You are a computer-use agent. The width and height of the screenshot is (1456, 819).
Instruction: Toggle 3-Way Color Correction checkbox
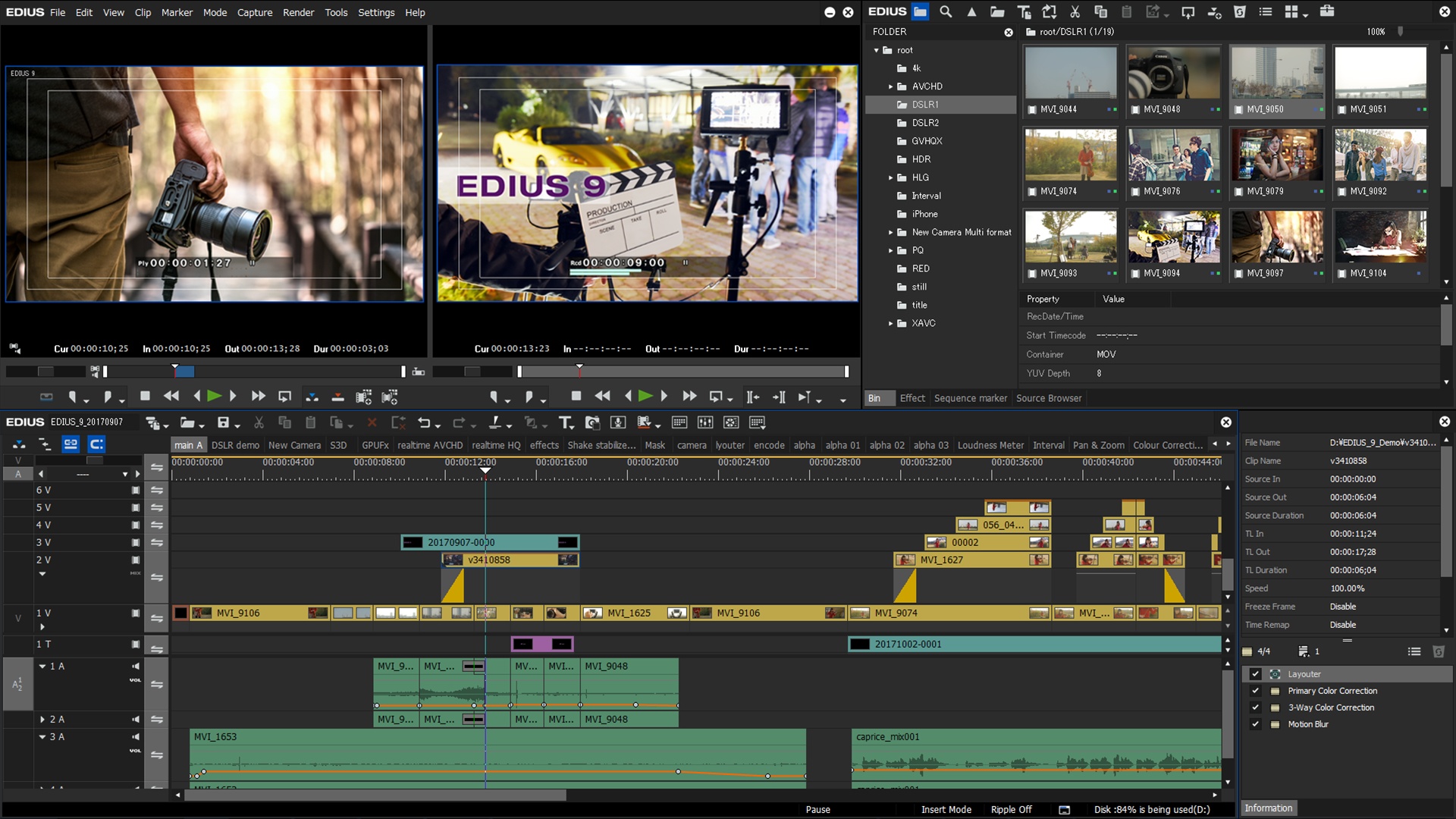[1255, 708]
